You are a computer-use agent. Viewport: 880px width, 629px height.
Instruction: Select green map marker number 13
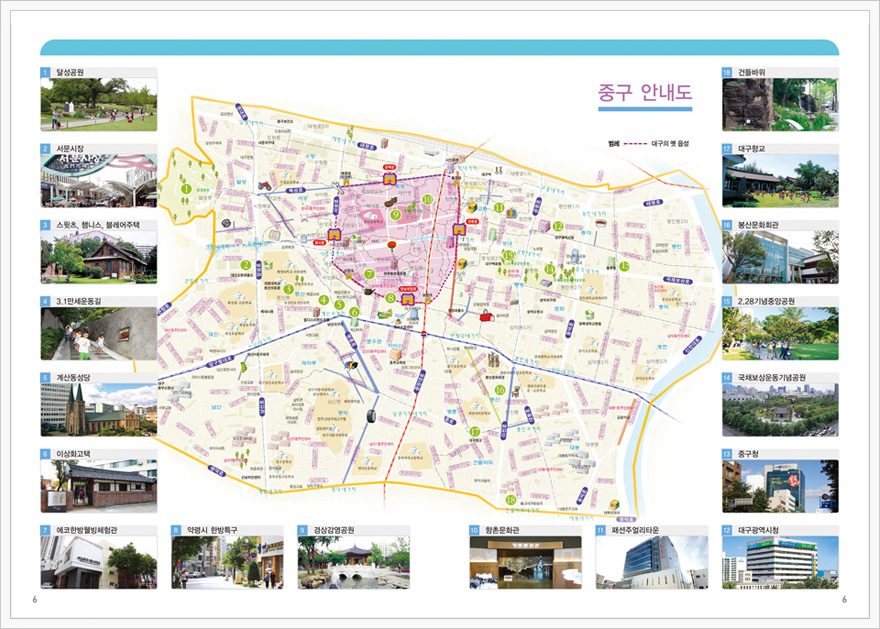(624, 266)
